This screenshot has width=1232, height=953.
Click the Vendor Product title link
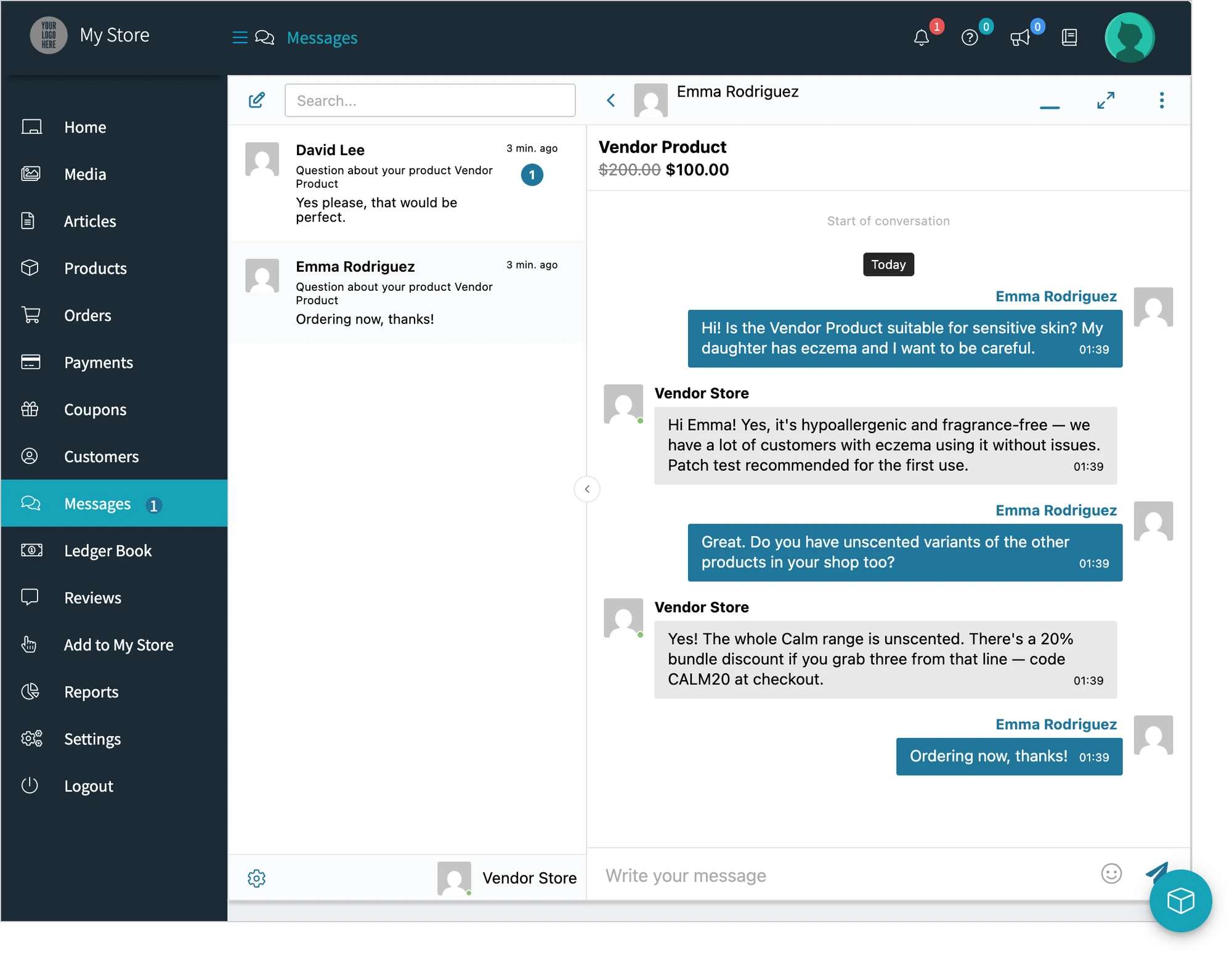coord(662,147)
